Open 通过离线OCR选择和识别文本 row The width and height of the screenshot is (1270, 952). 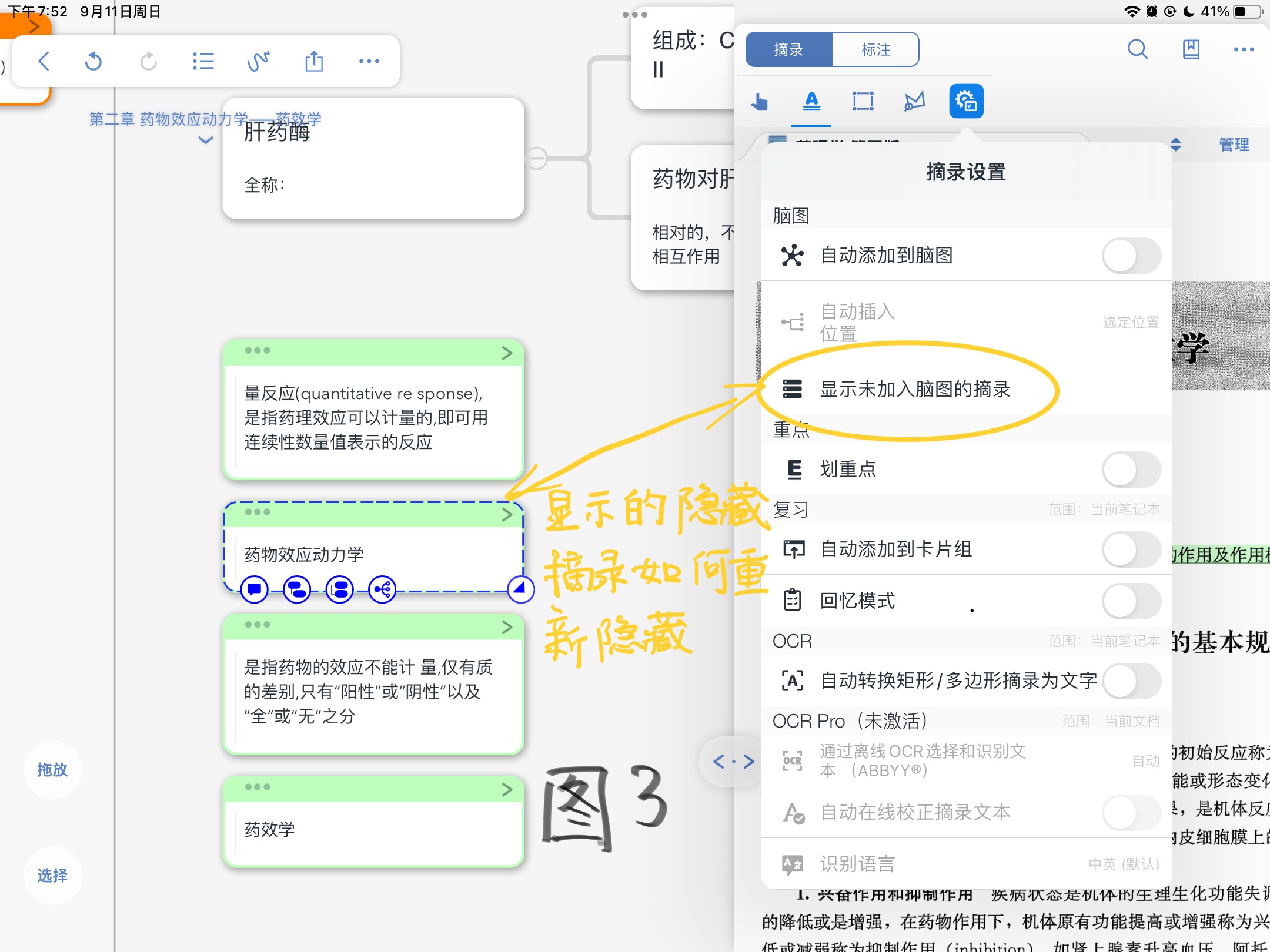pyautogui.click(x=966, y=760)
